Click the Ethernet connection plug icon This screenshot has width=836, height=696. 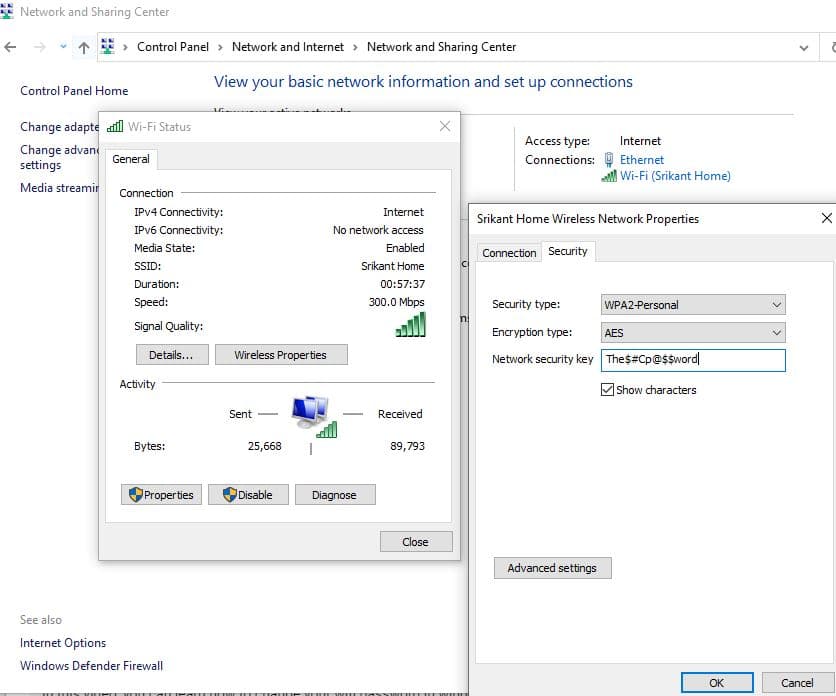click(609, 160)
